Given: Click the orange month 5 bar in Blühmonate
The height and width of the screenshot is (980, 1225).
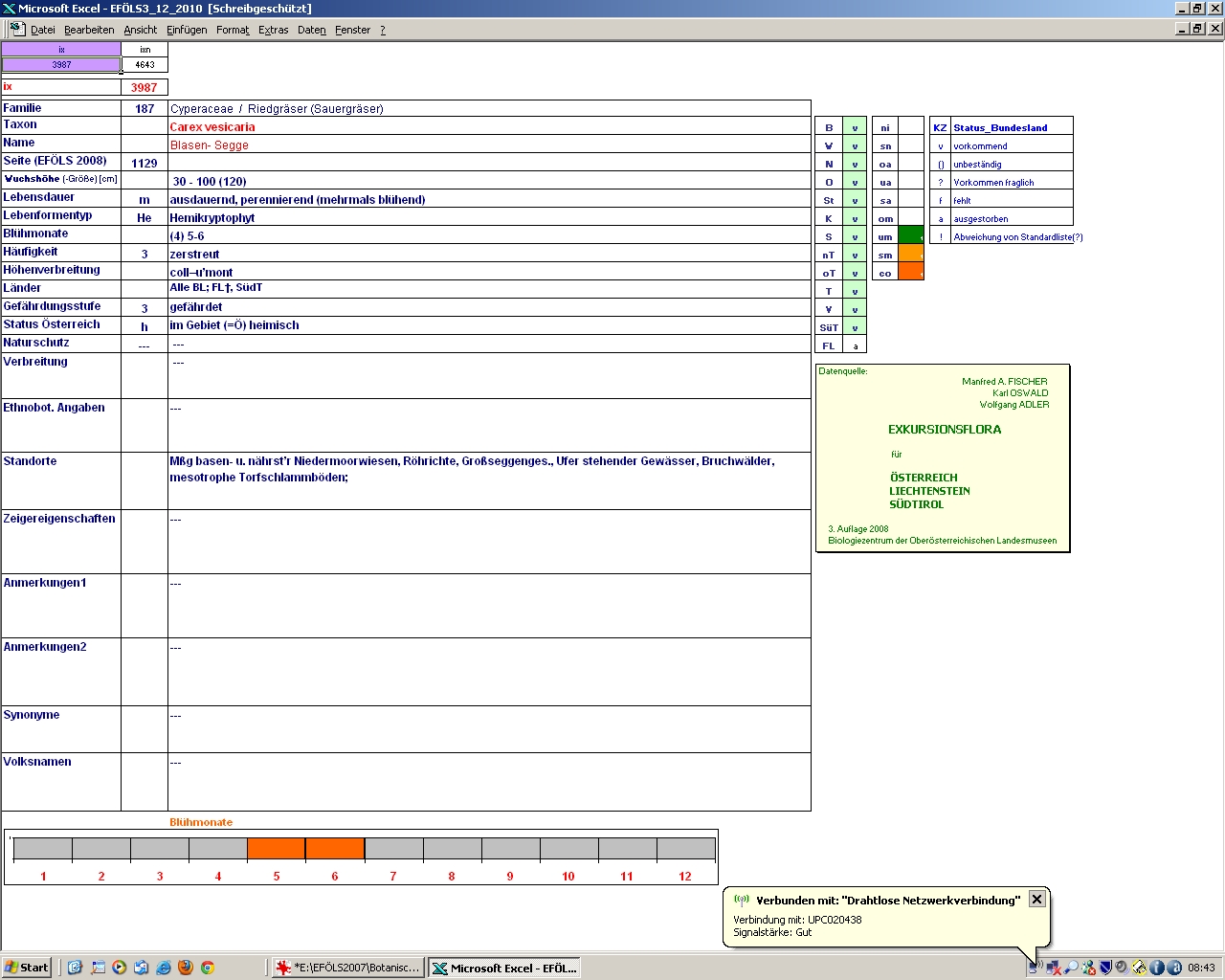Looking at the screenshot, I should pyautogui.click(x=277, y=849).
